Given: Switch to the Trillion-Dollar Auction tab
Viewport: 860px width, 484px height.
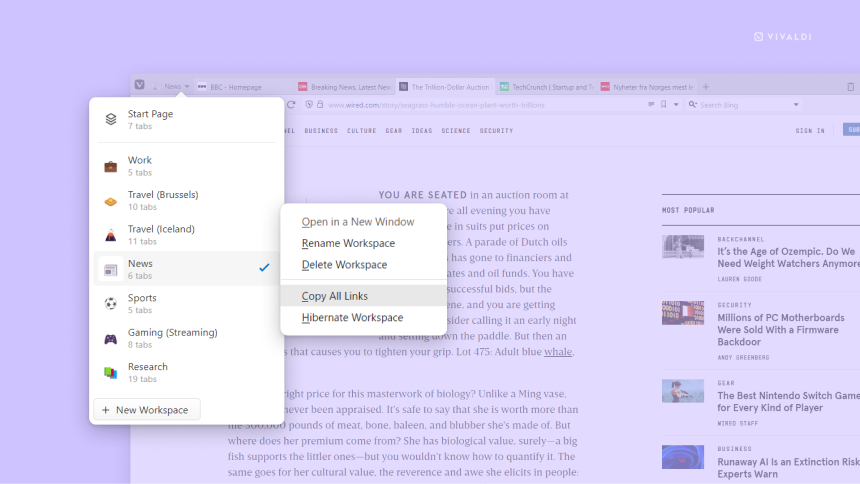Looking at the screenshot, I should pos(445,87).
